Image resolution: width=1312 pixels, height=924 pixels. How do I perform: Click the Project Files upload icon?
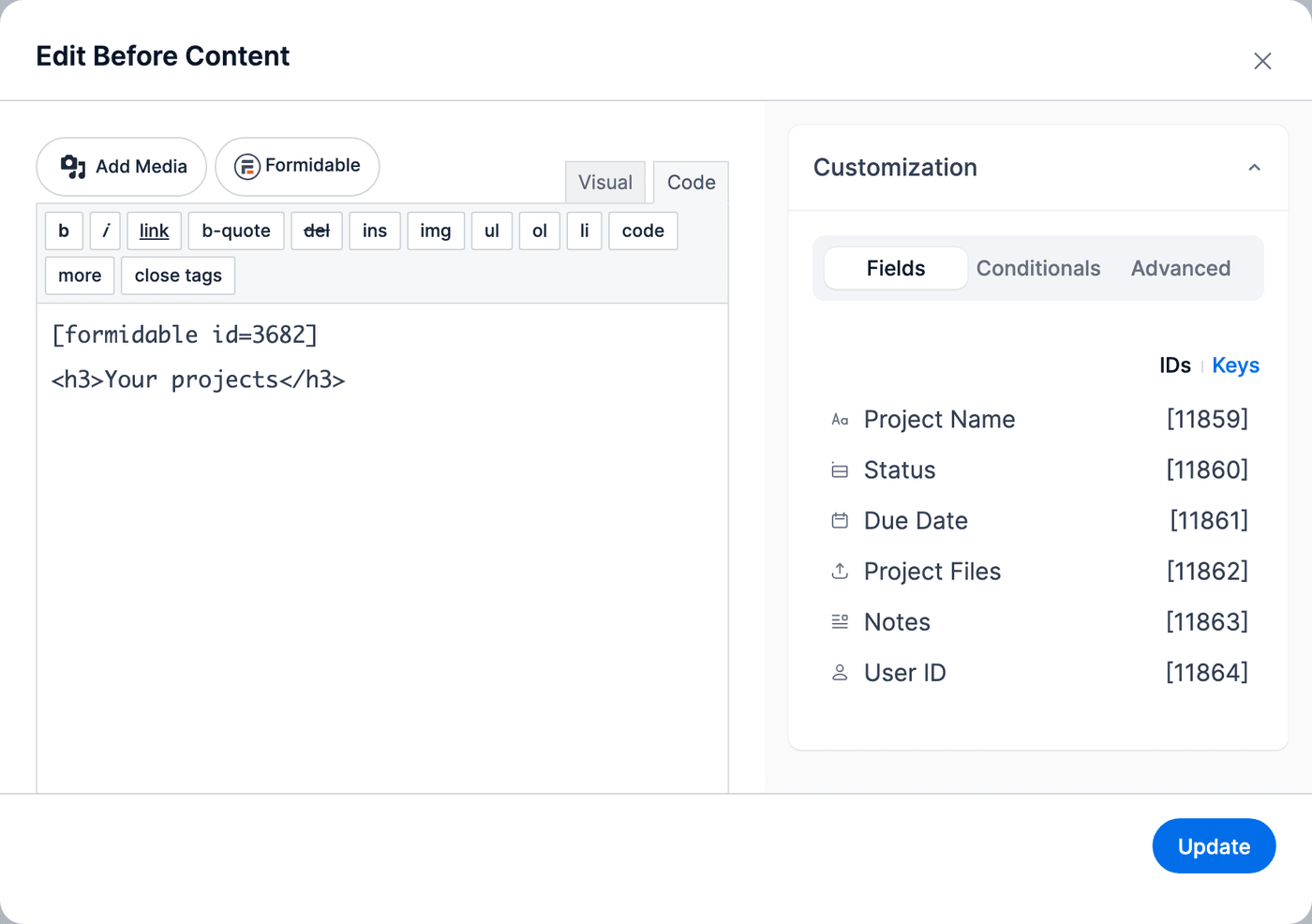coord(840,572)
